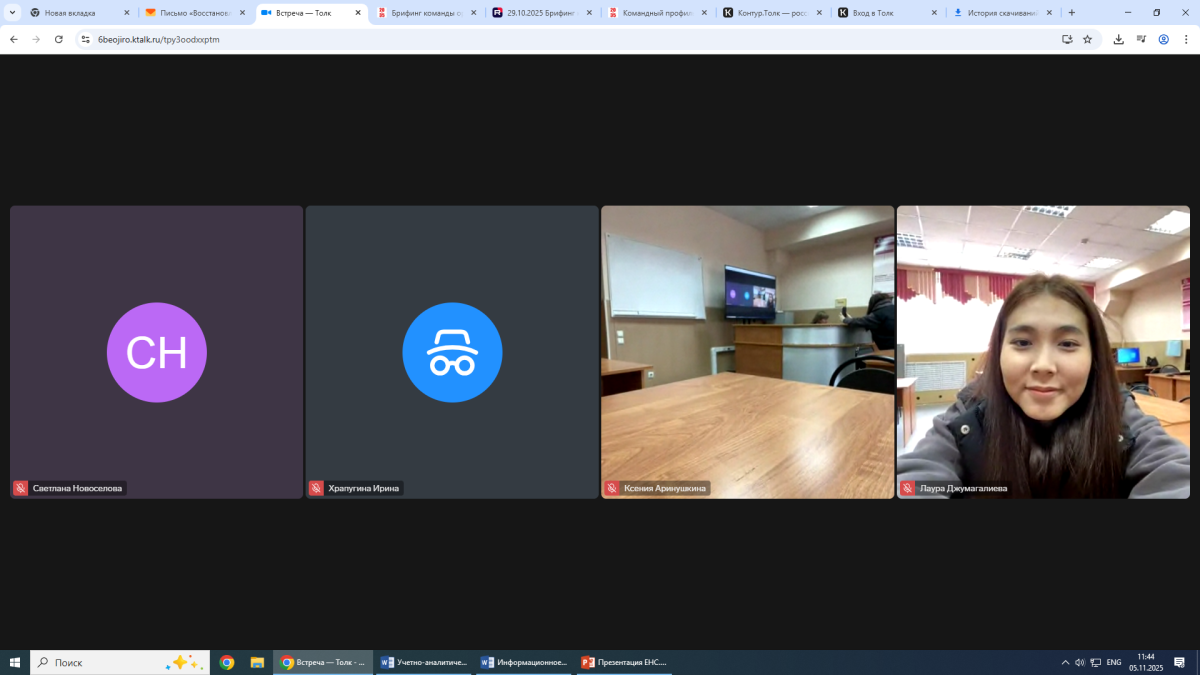Bookmark this page with the star icon
1200x675 pixels.
point(1087,39)
